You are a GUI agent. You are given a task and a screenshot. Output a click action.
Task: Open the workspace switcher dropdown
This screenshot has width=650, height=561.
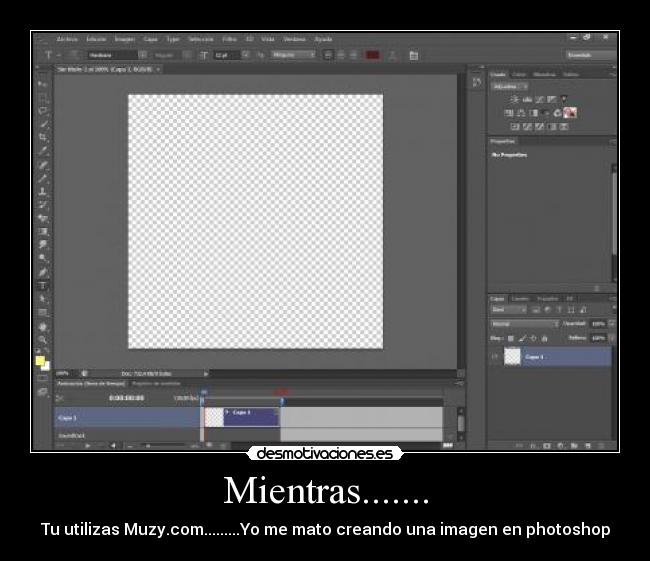[x=590, y=55]
